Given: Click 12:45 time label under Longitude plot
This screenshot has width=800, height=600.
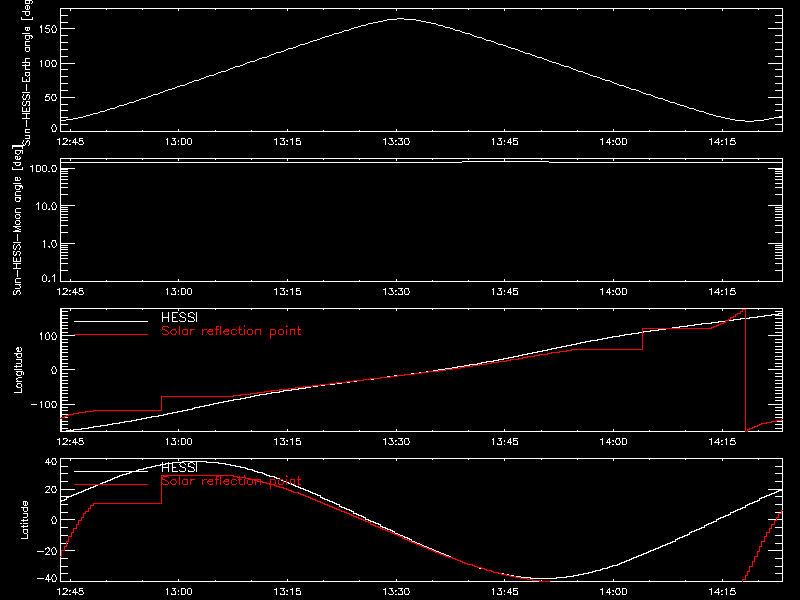Looking at the screenshot, I should 70,441.
